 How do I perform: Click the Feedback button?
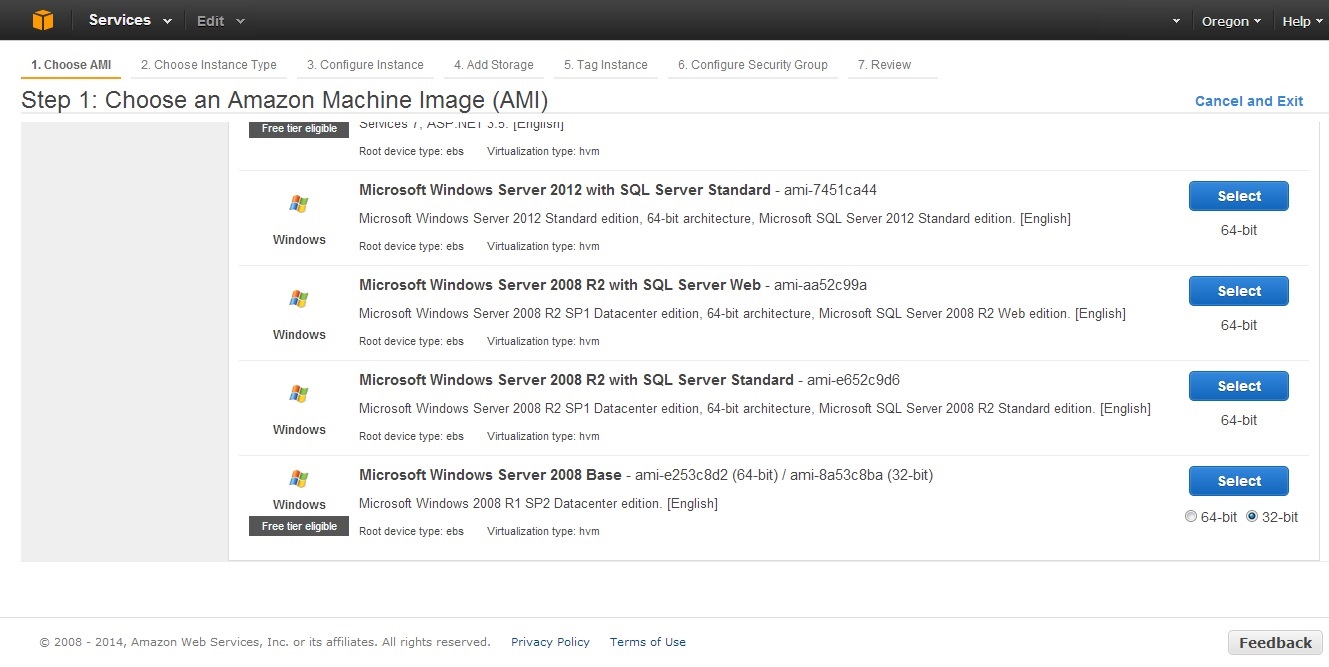(1275, 643)
